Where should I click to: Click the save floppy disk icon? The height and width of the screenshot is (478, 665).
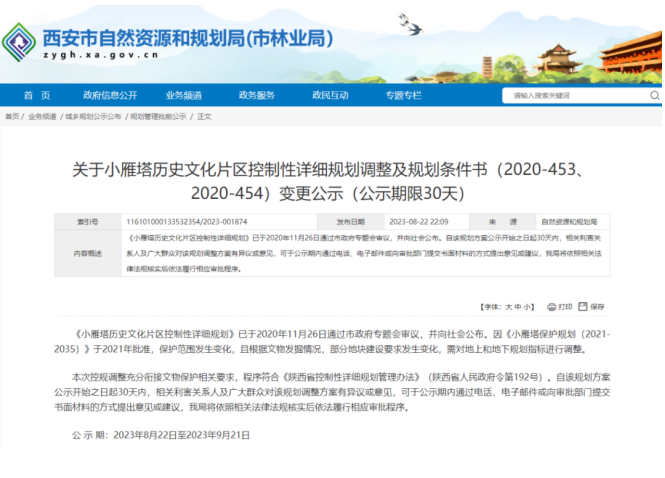pos(584,305)
